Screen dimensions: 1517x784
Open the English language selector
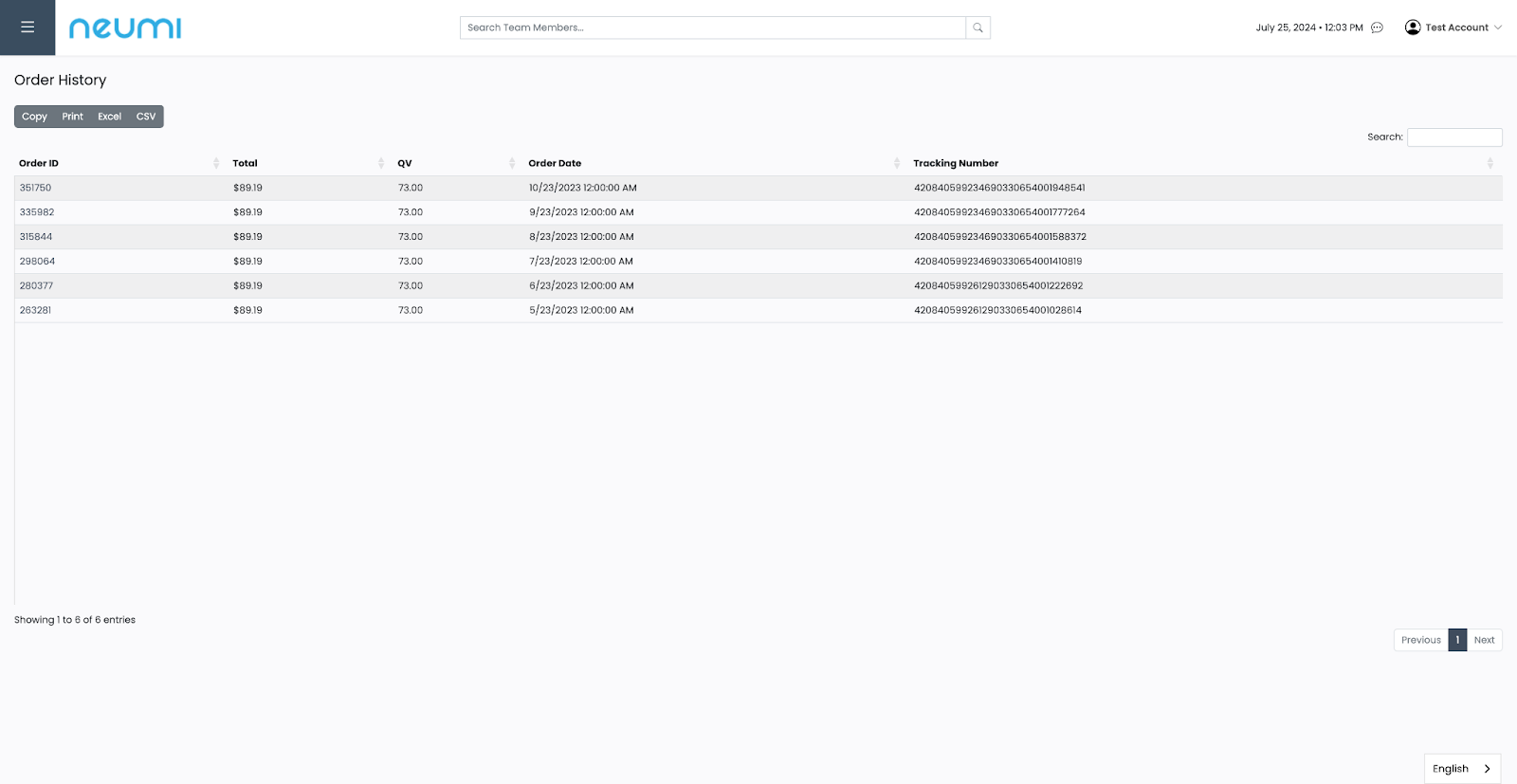click(x=1461, y=768)
